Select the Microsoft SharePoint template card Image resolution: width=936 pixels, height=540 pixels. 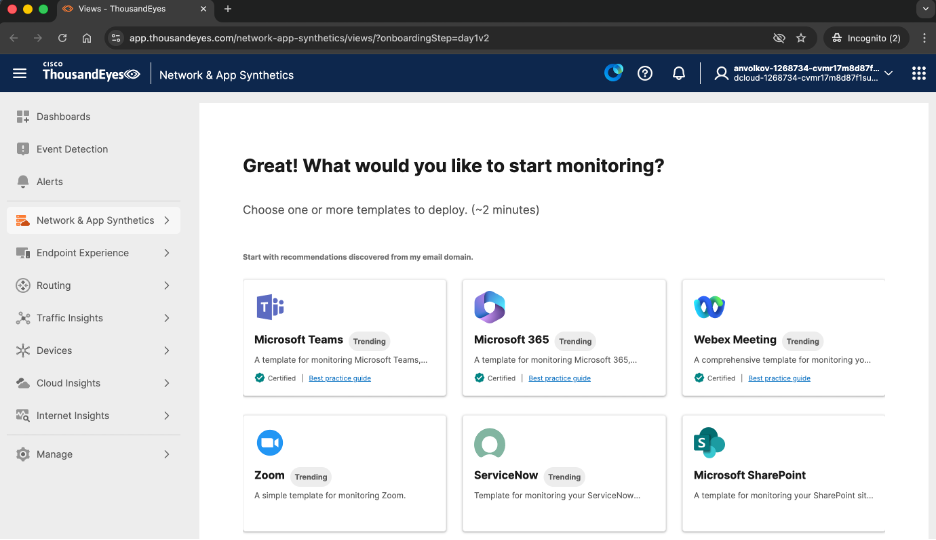click(x=783, y=474)
